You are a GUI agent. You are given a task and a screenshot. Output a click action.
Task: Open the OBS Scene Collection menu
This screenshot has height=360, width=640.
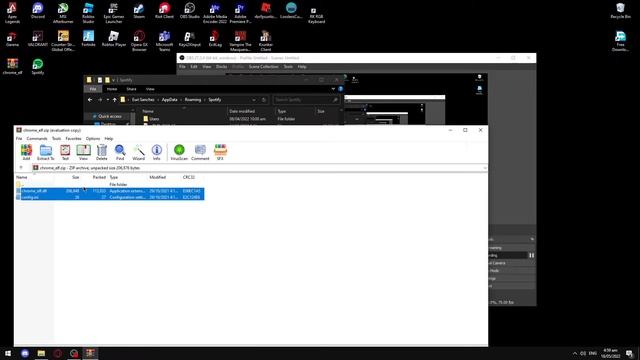click(263, 67)
